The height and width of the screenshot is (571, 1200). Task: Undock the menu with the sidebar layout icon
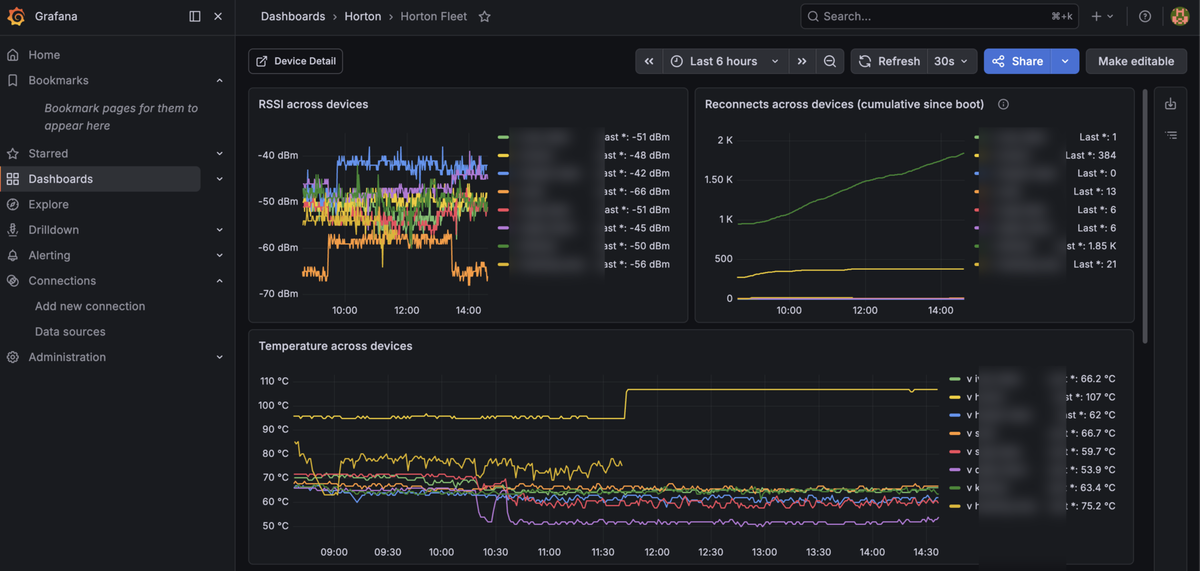click(x=195, y=16)
